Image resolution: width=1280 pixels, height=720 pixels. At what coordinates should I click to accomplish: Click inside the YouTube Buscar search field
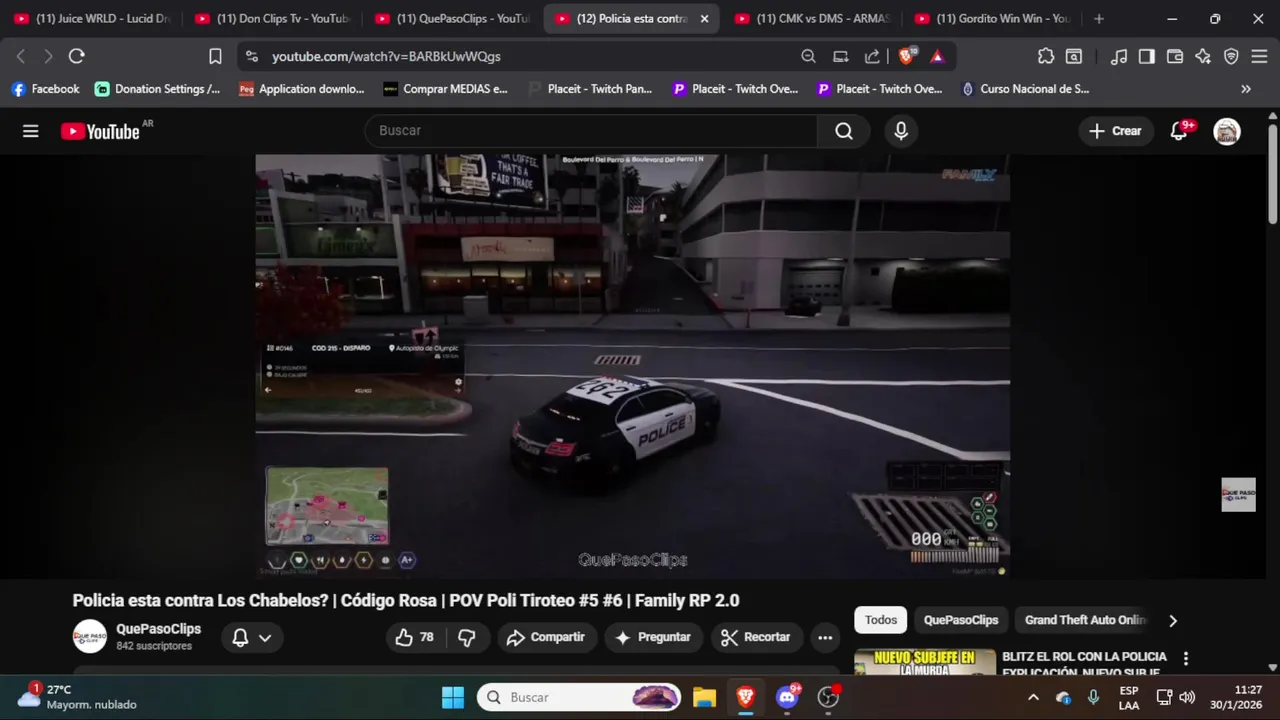[x=592, y=131]
